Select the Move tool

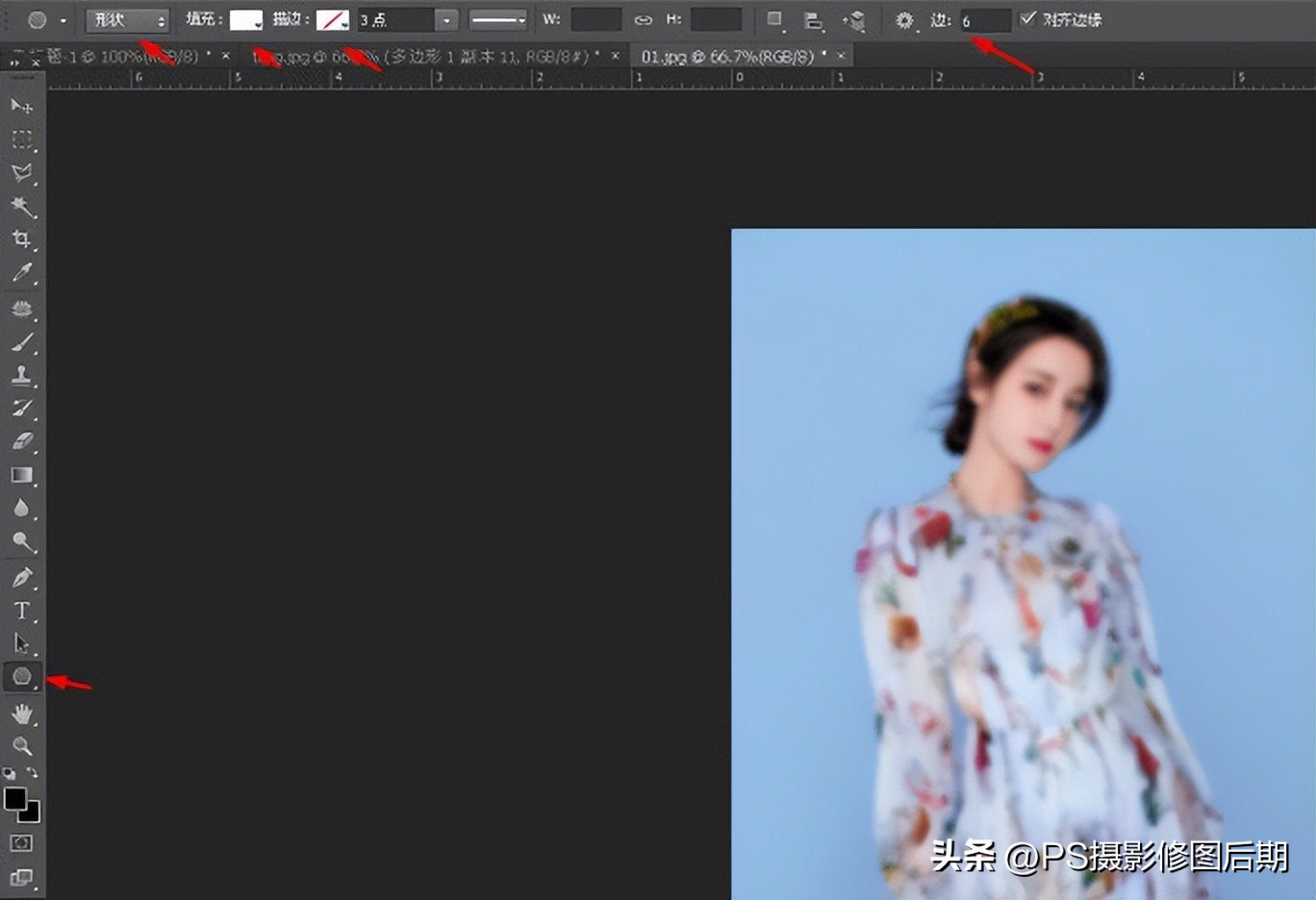point(23,106)
